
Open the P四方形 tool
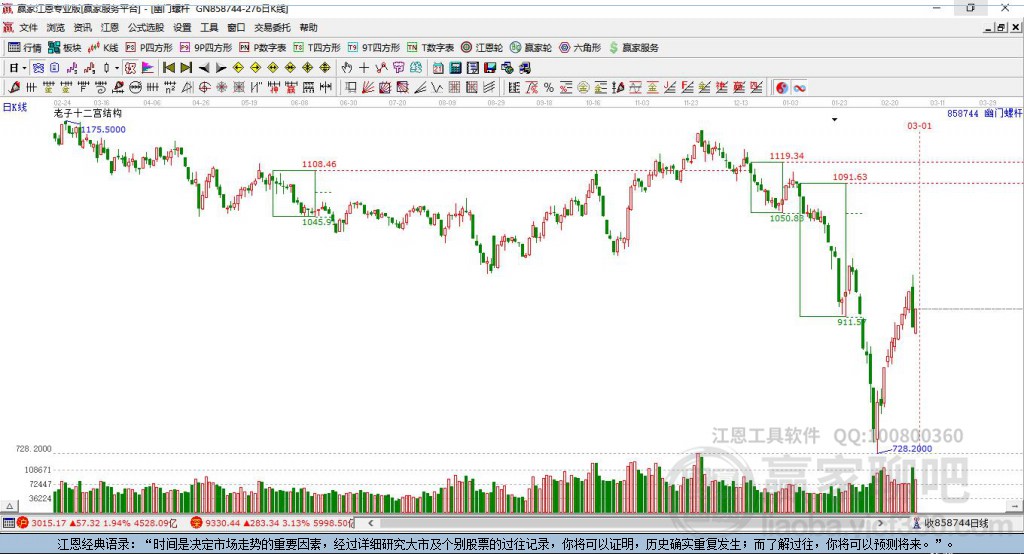149,48
